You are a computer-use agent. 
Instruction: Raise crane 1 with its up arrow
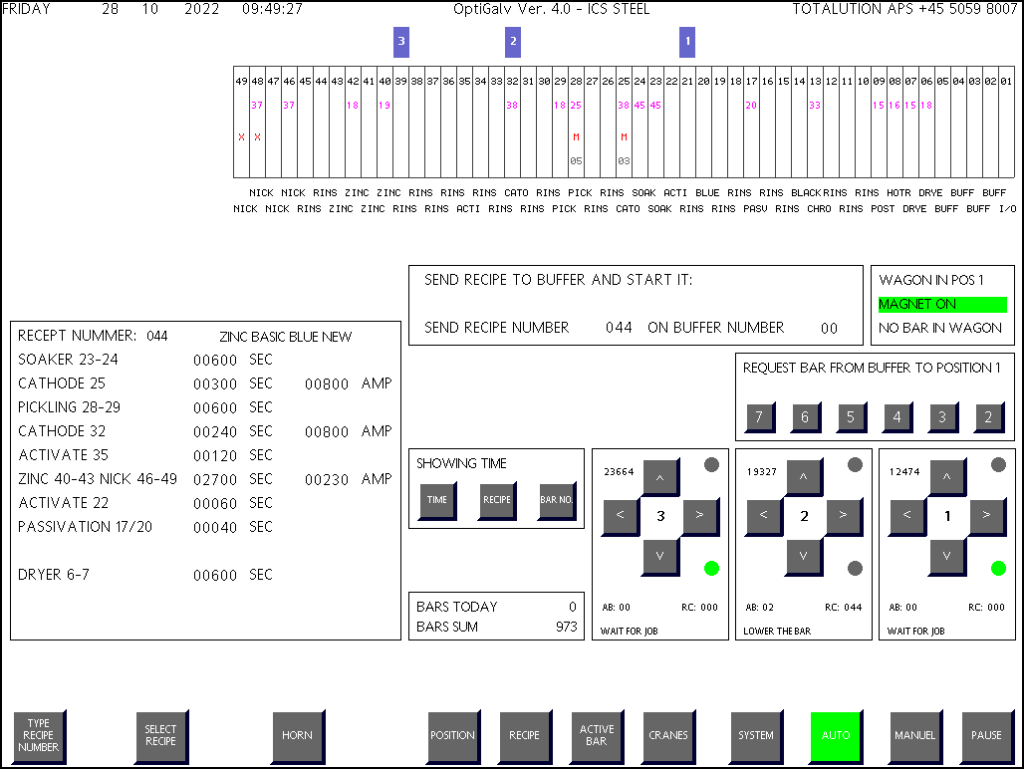coord(947,477)
